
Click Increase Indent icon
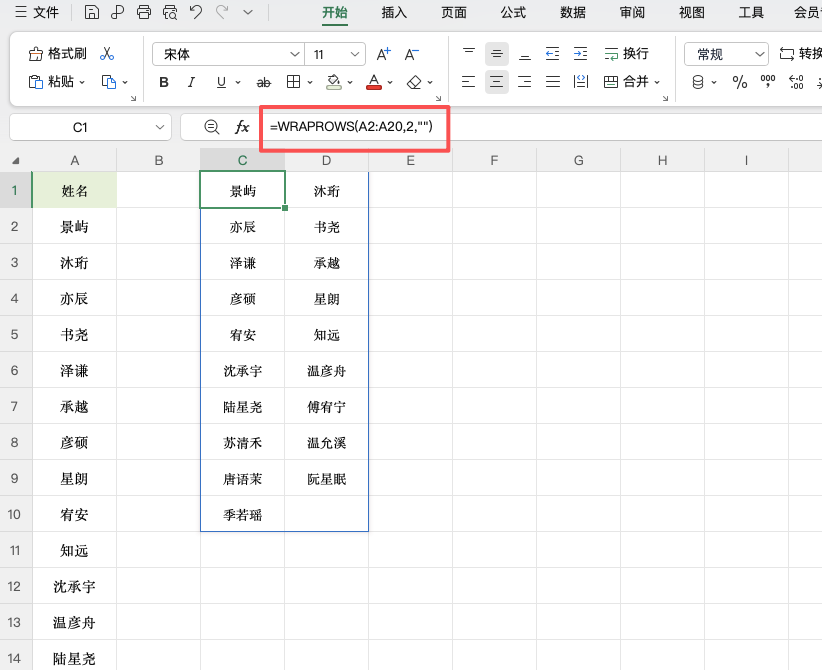(580, 53)
